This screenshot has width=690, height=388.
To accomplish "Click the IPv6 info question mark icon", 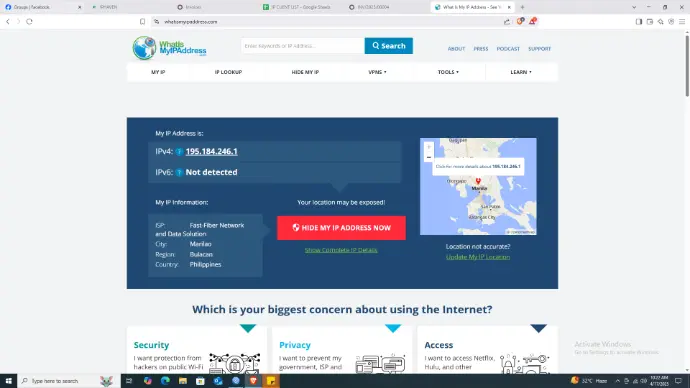I will (x=179, y=172).
